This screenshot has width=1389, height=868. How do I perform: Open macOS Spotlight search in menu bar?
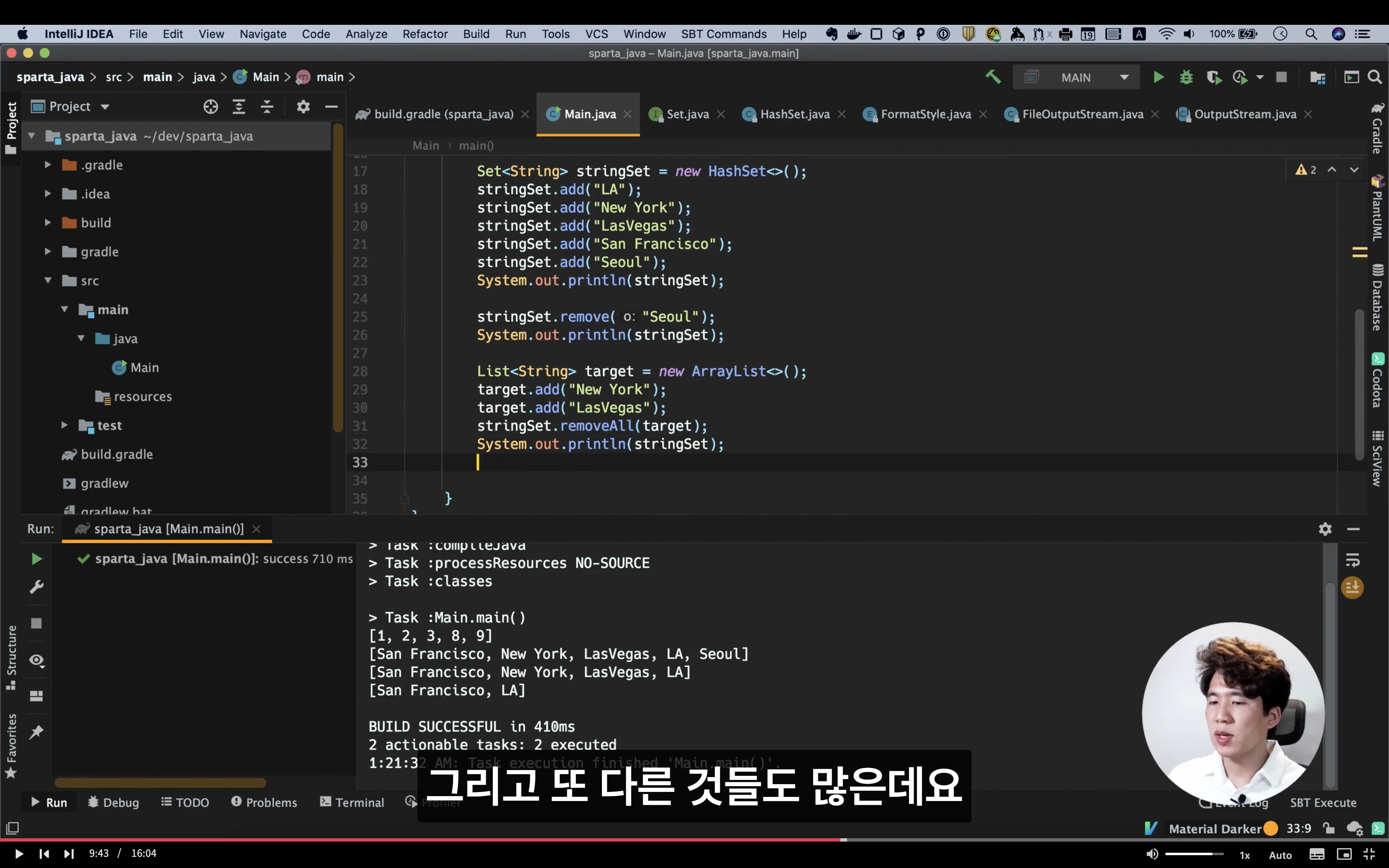coord(1311,34)
